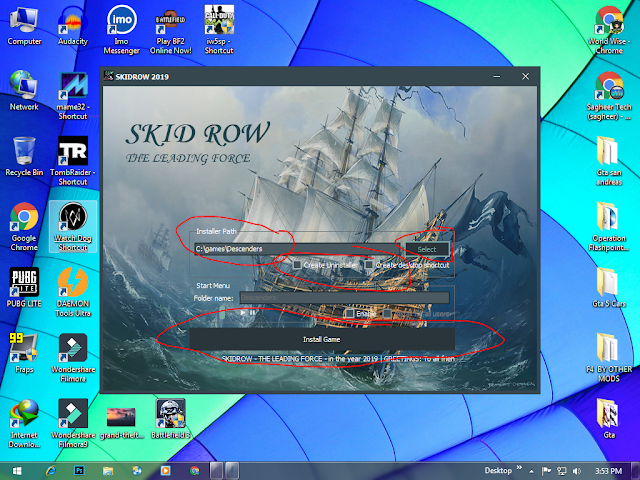Enable the Create Uninstaller checkbox
The image size is (640, 480).
tap(298, 265)
